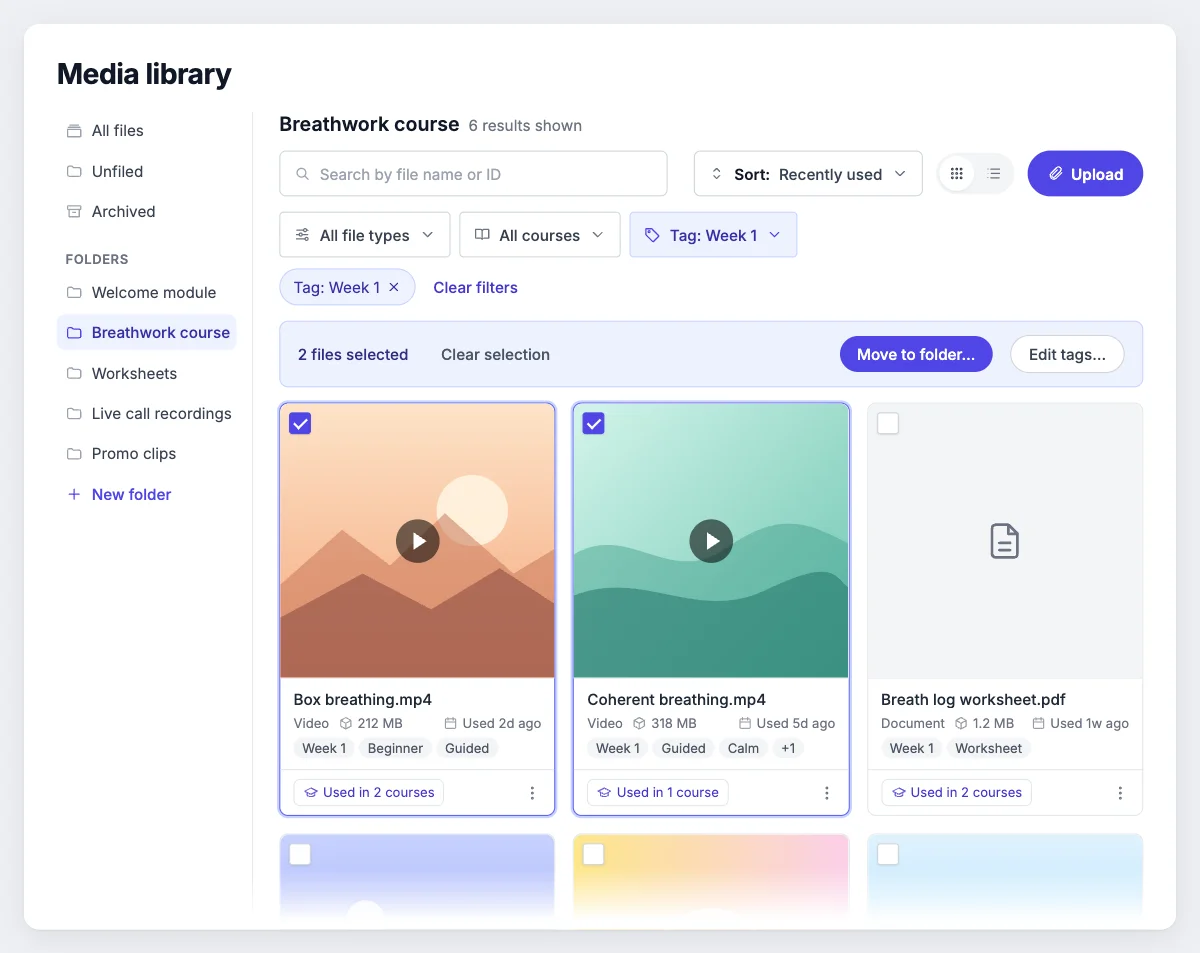Click Move to folder... button
1200x953 pixels.
click(916, 354)
